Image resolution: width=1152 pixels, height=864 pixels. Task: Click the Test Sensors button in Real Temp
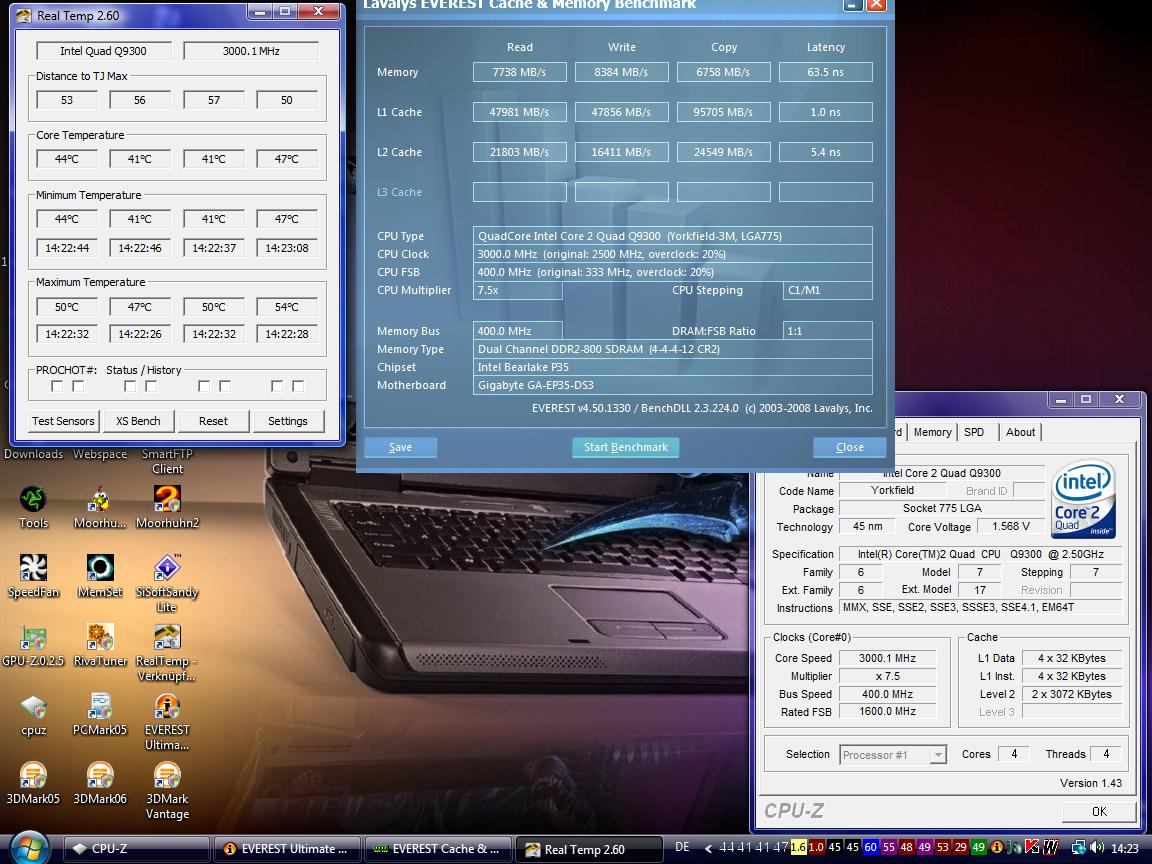(x=63, y=421)
